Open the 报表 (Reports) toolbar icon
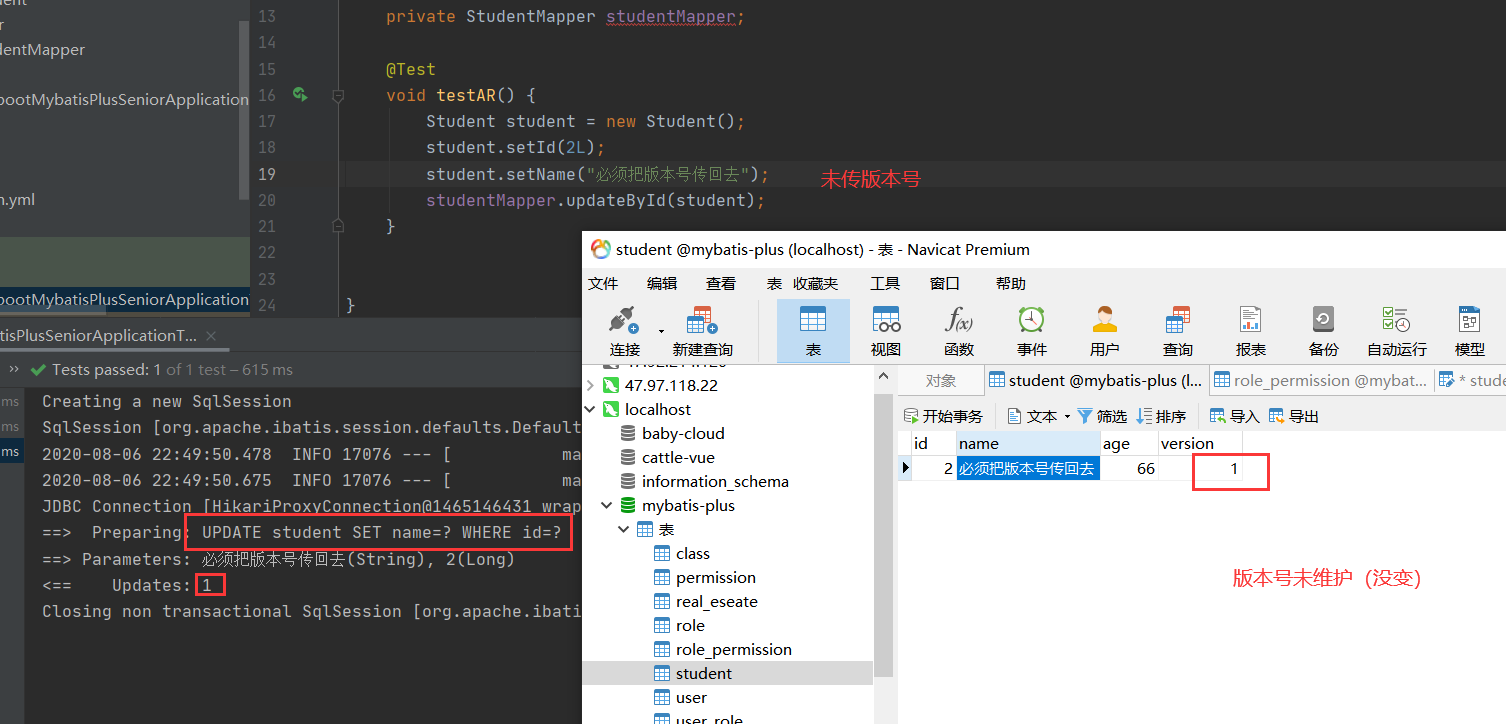The width and height of the screenshot is (1506, 724). [1250, 330]
